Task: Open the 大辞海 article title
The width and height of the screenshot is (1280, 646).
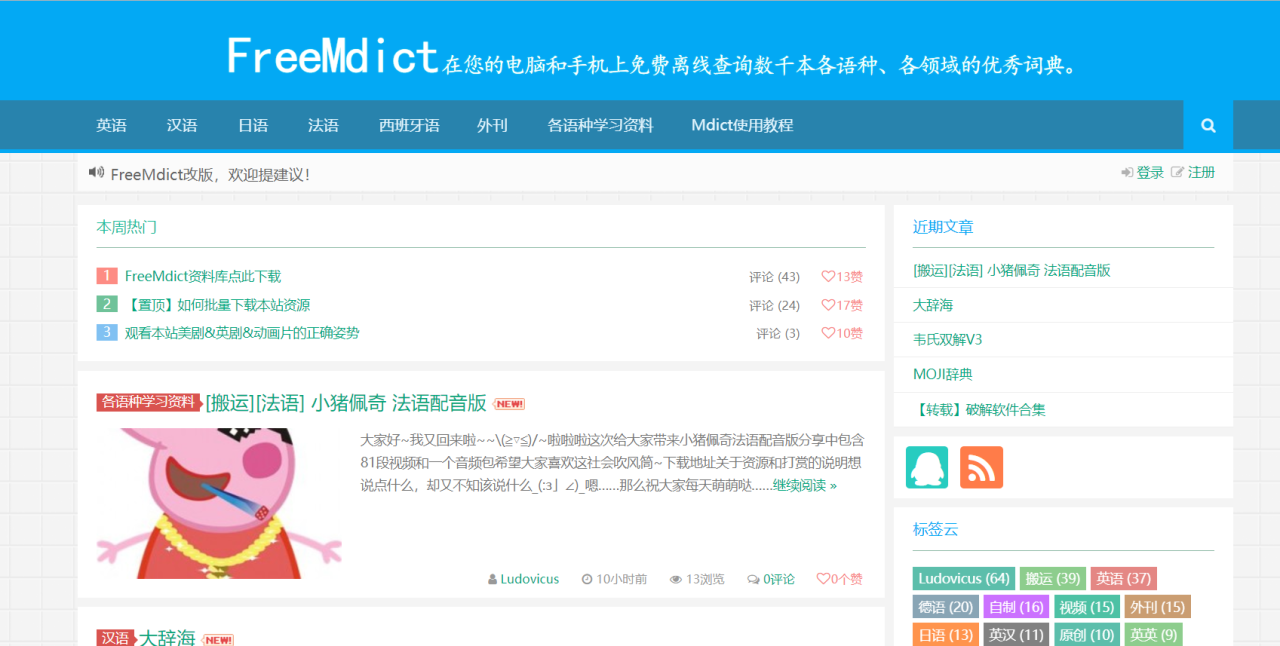Action: 168,638
